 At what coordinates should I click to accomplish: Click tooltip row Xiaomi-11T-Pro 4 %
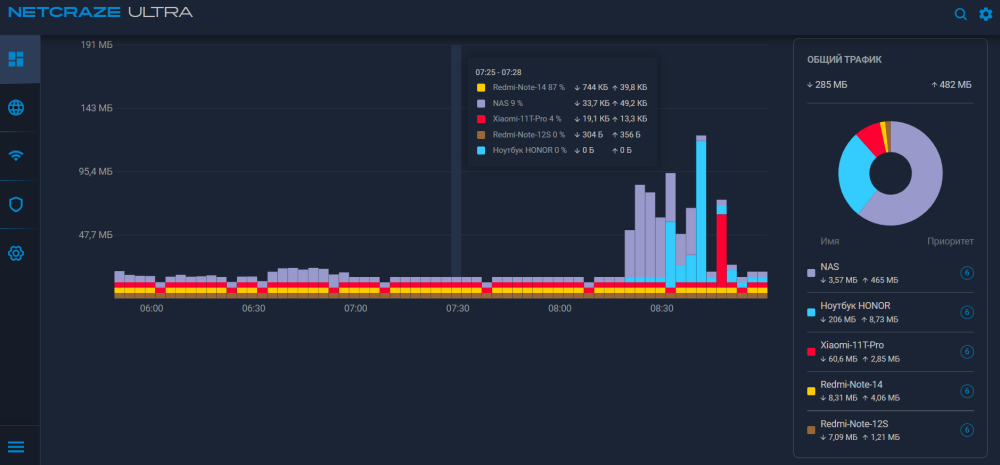(x=562, y=119)
